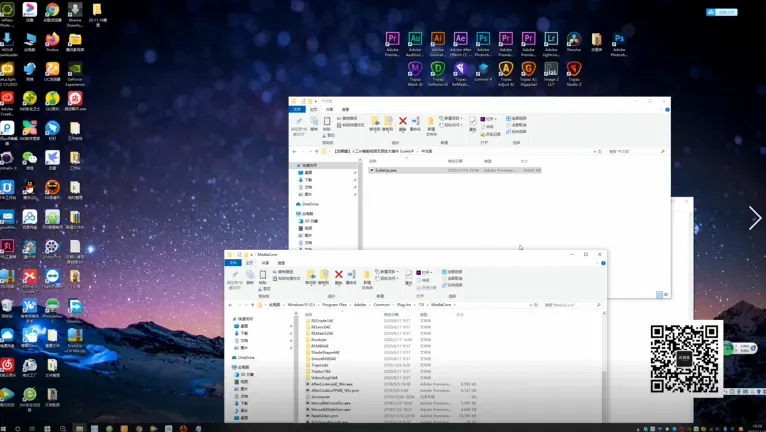This screenshot has width=766, height=432.
Task: Select Topaz Mask AI shortcut
Action: [415, 73]
